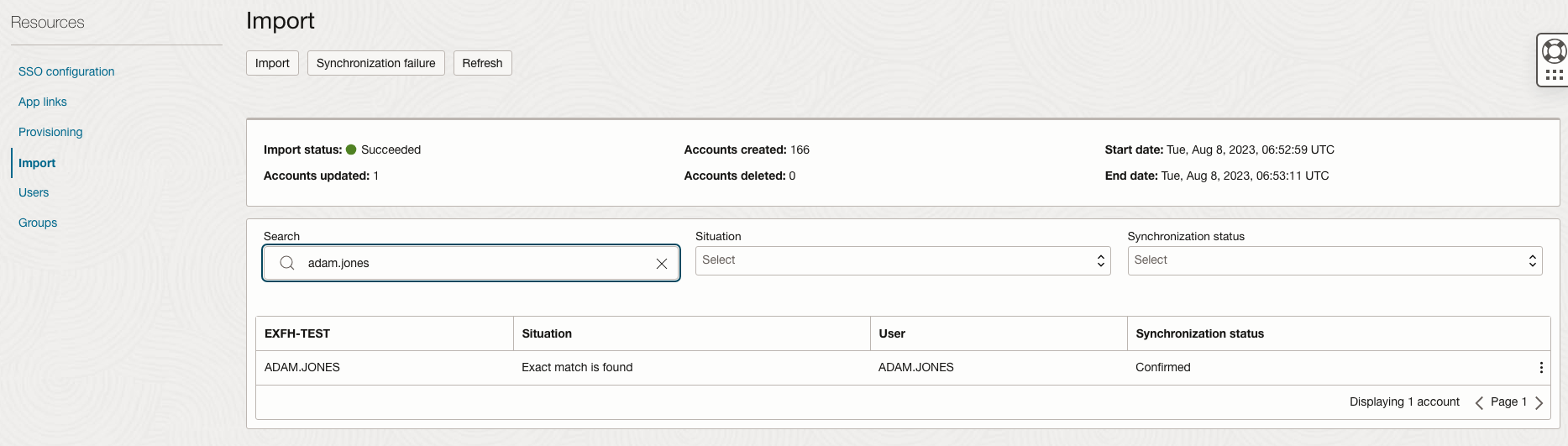This screenshot has width=1568, height=446.
Task: Click the green Succeeded status indicator
Action: [351, 150]
